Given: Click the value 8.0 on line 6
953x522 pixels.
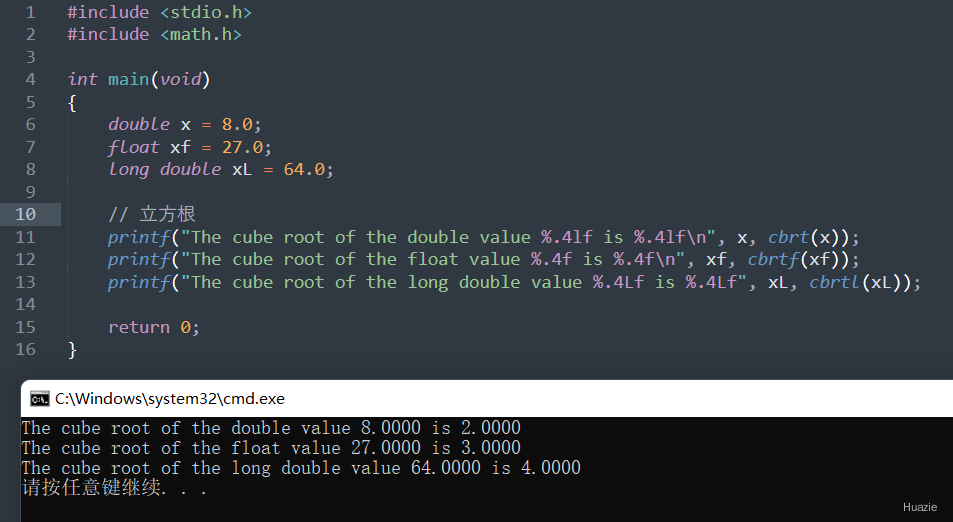Looking at the screenshot, I should point(238,124).
